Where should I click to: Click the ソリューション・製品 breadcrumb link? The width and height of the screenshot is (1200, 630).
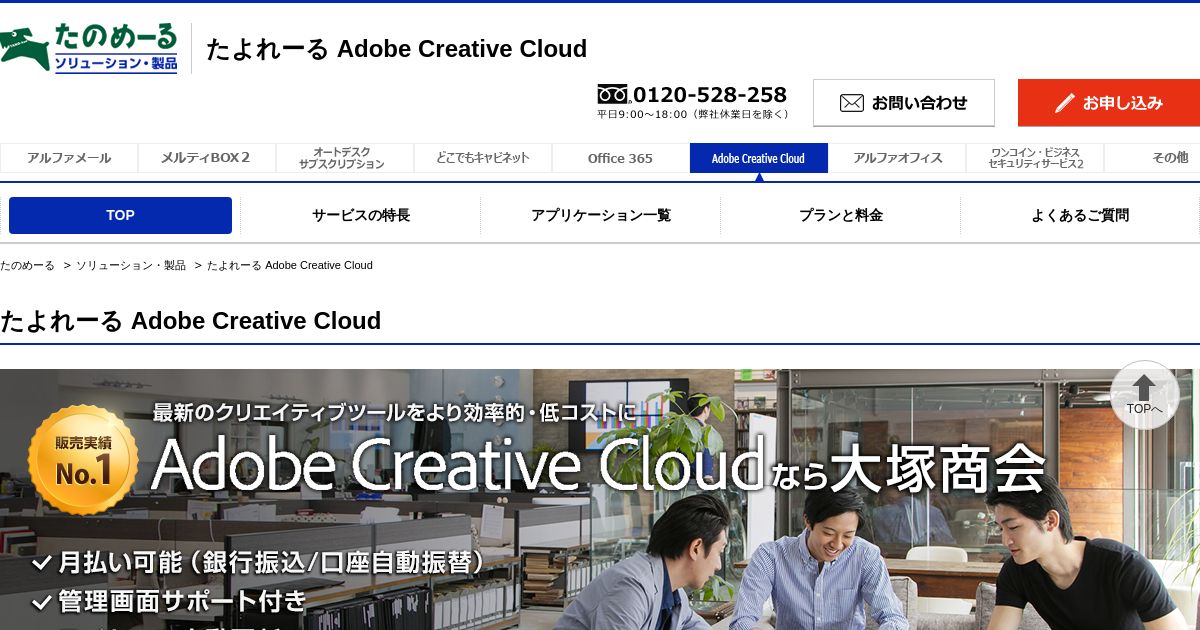(x=131, y=265)
